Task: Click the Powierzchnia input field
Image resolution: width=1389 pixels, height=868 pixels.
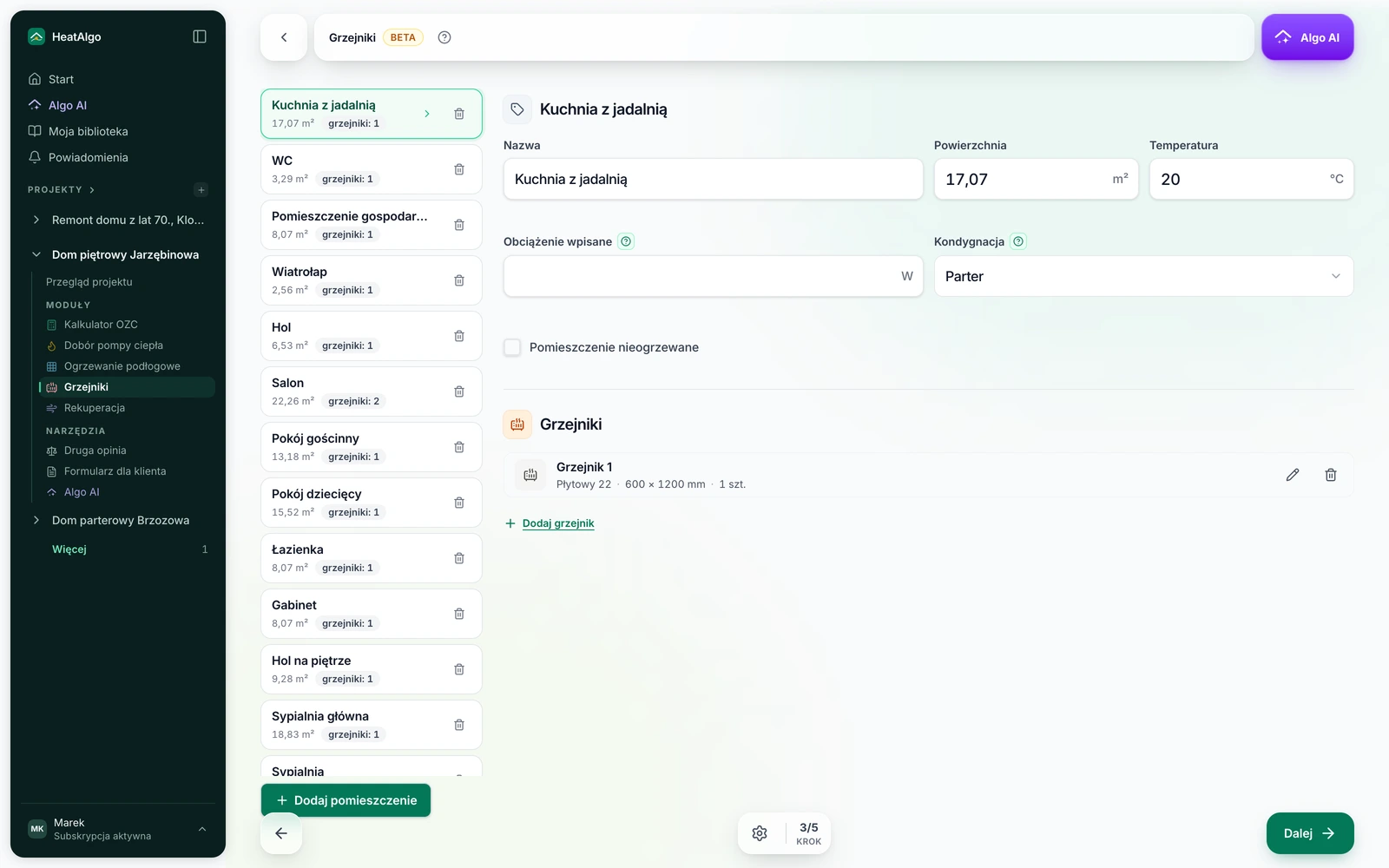Action: (1036, 179)
